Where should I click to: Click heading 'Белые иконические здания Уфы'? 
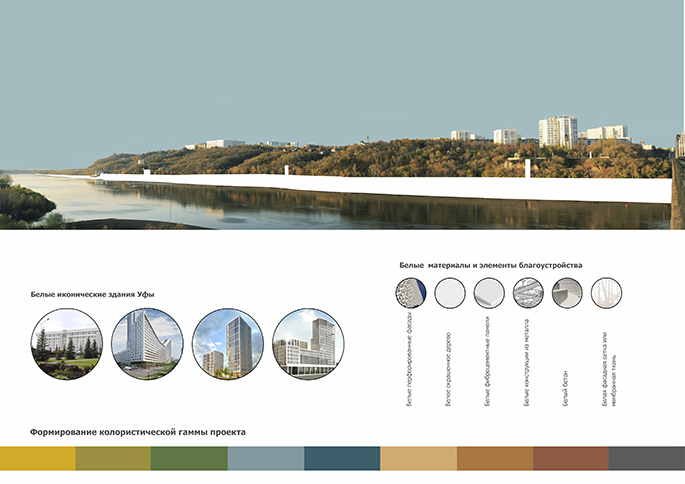click(93, 294)
